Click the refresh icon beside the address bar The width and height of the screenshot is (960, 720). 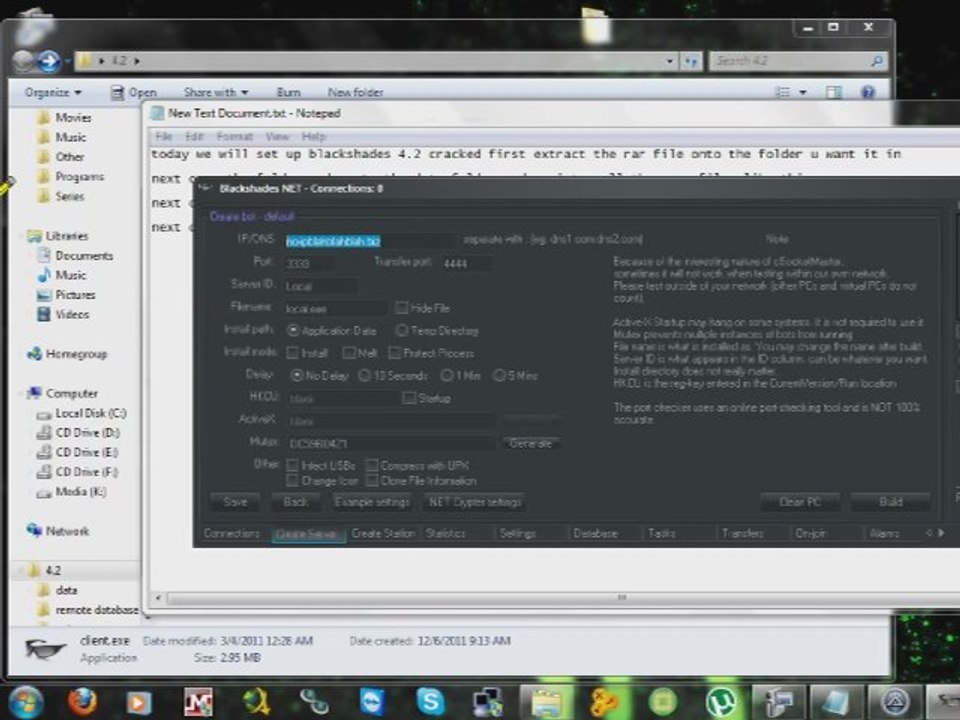click(692, 61)
